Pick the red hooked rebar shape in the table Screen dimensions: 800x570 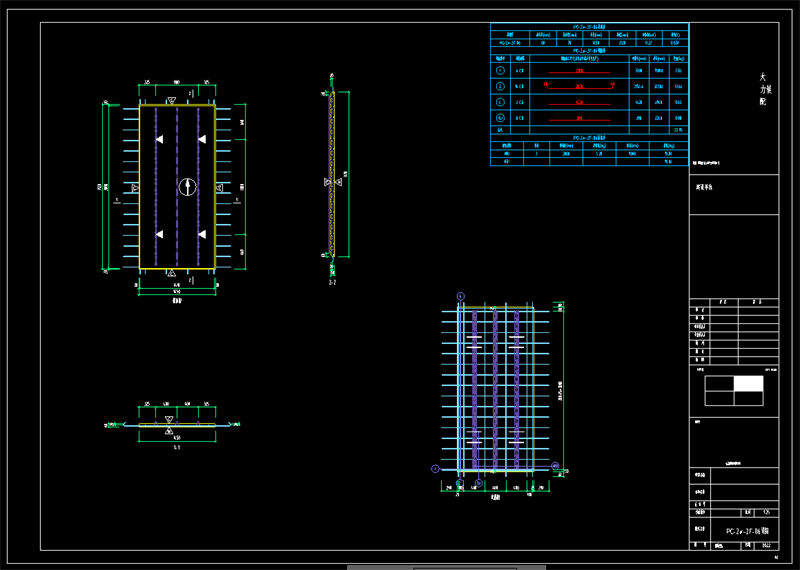(x=579, y=85)
